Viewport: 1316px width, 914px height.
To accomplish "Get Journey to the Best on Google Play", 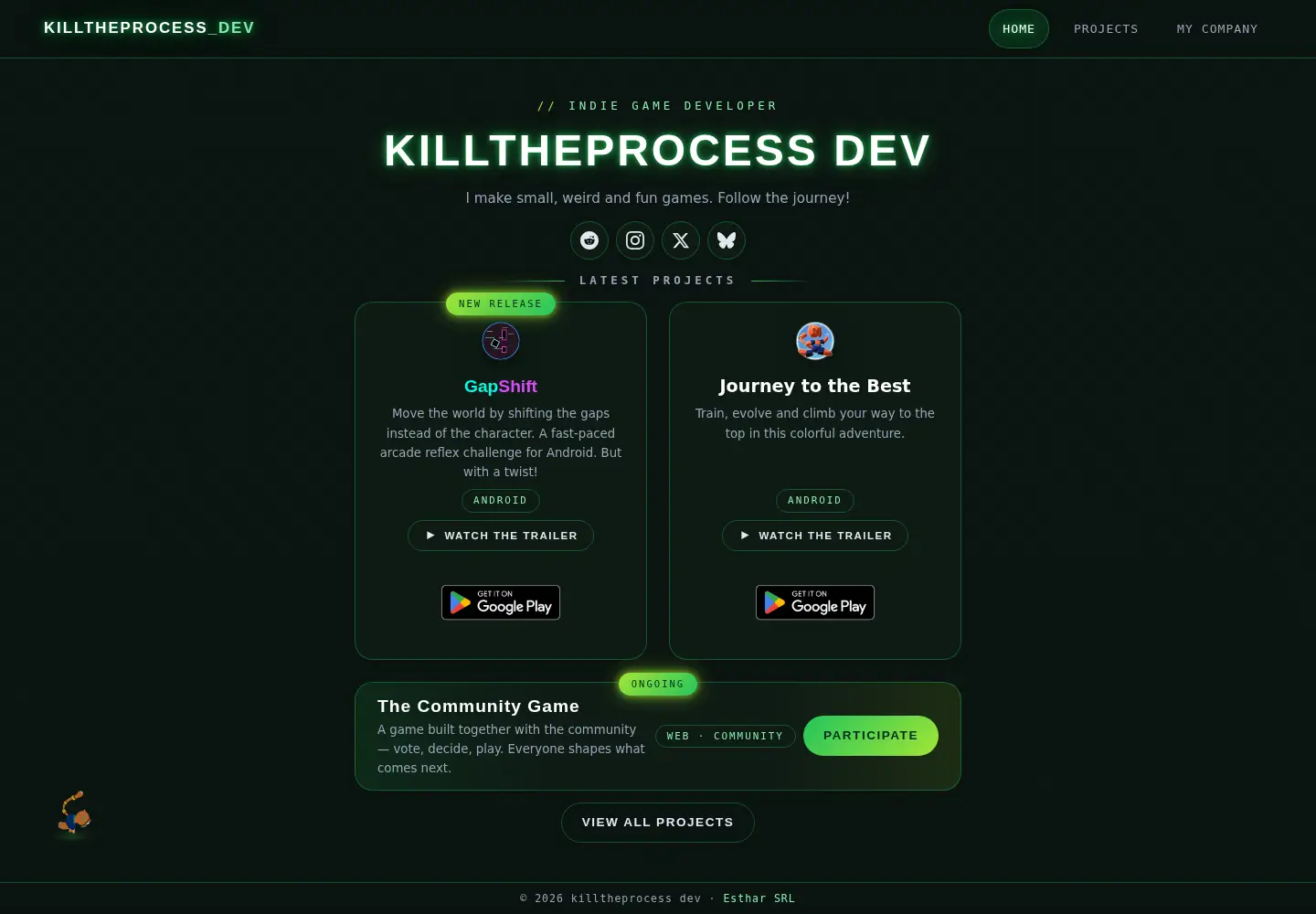I will pos(815,602).
